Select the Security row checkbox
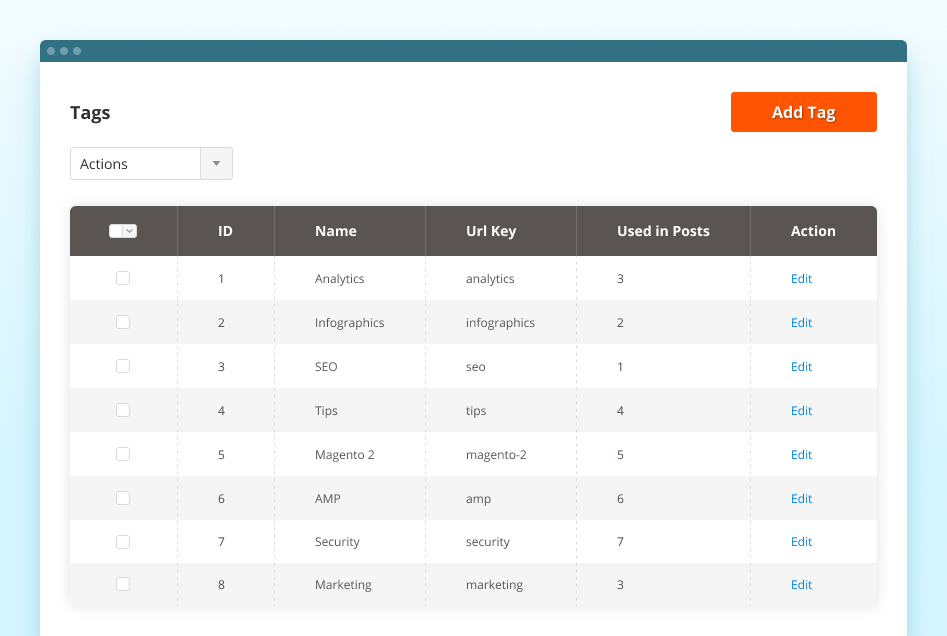947x636 pixels. point(123,541)
